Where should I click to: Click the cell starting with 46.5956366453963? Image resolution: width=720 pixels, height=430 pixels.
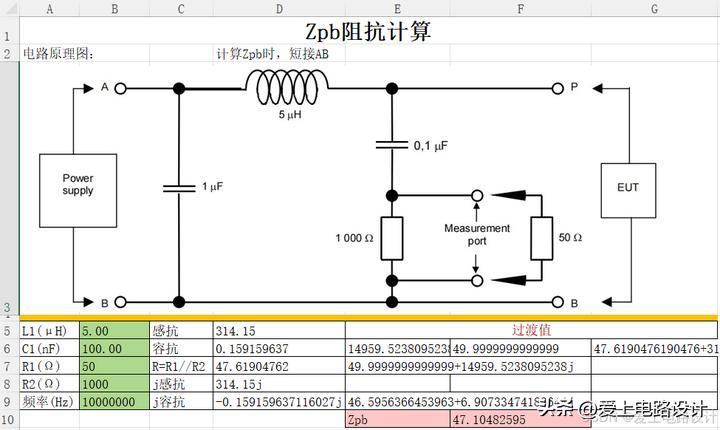(x=468, y=402)
